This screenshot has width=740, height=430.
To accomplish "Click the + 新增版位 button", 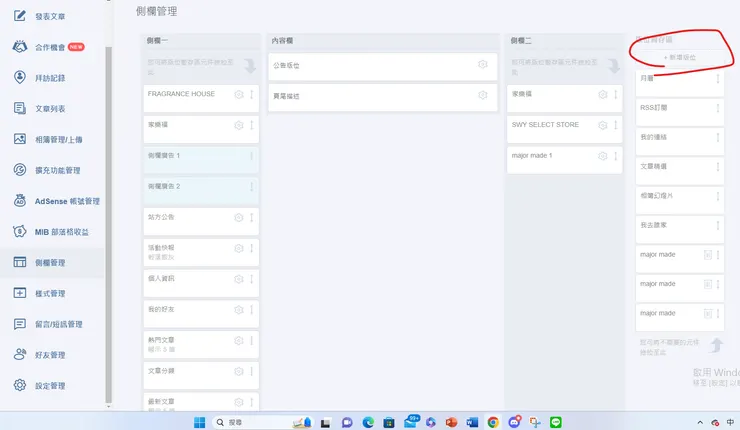I will pos(680,58).
